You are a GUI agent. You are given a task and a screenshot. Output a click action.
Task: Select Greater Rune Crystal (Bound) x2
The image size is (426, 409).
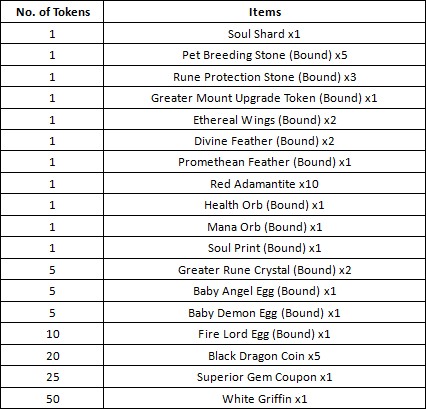265,269
